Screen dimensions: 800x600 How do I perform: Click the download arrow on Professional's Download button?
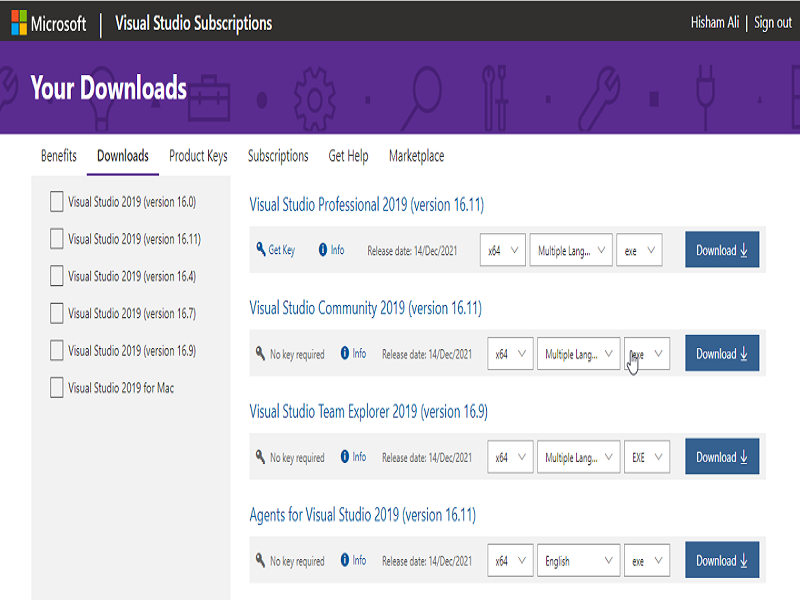point(745,250)
